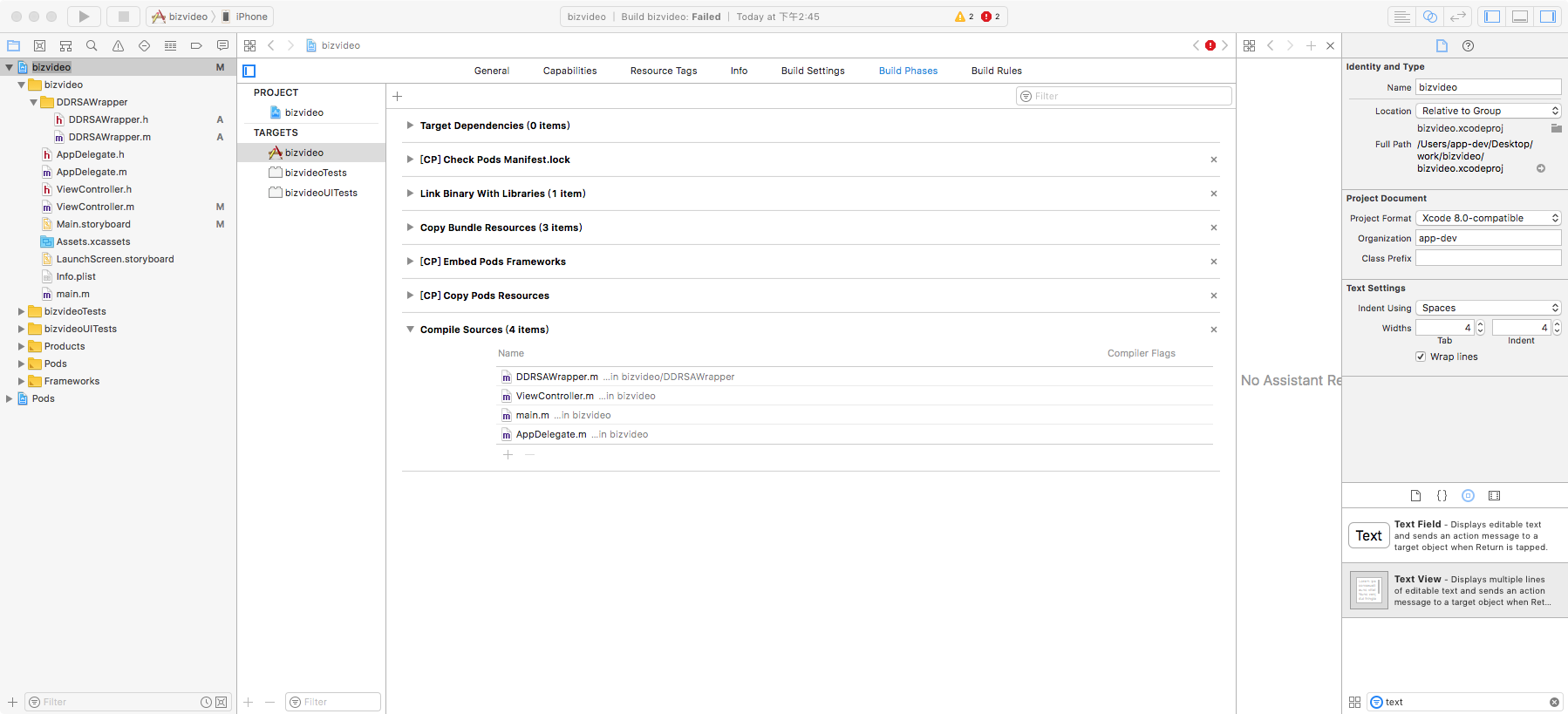Stop the running build
This screenshot has width=1568, height=714.
click(123, 17)
